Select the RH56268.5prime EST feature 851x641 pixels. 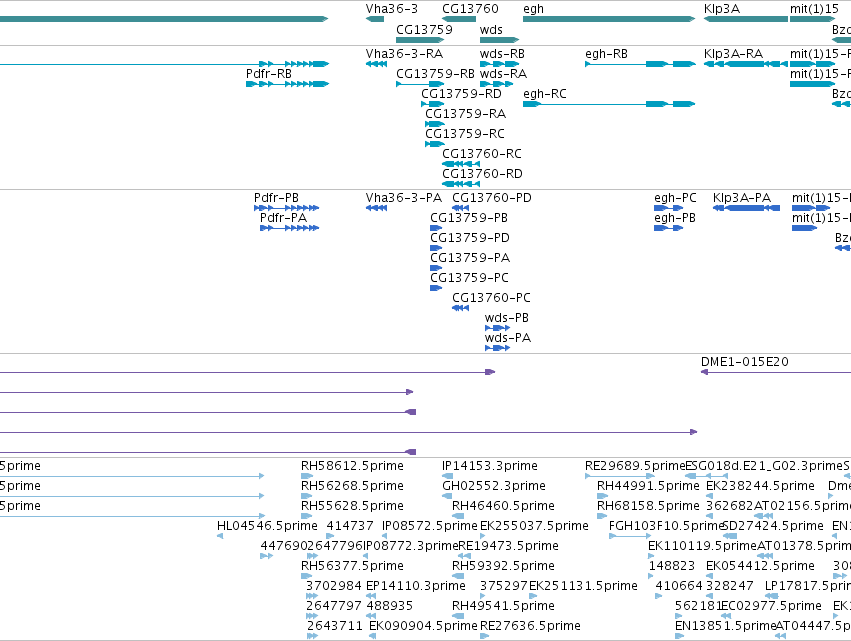(x=307, y=496)
